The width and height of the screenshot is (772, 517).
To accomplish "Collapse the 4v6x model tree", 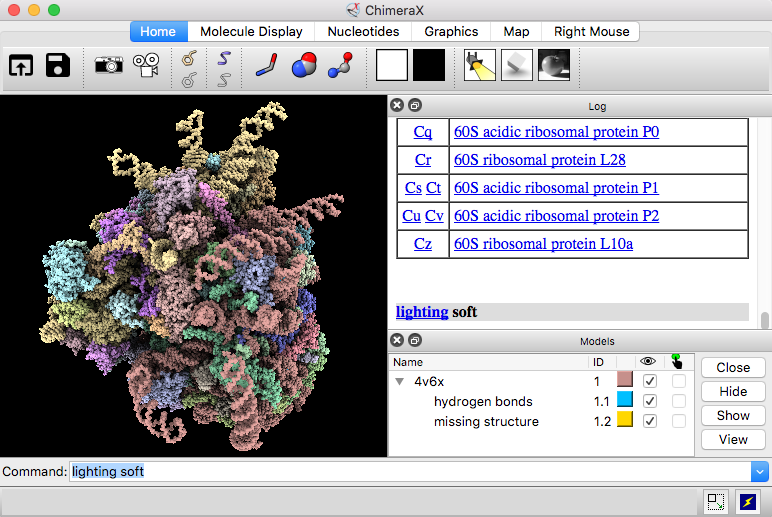I will pyautogui.click(x=400, y=381).
